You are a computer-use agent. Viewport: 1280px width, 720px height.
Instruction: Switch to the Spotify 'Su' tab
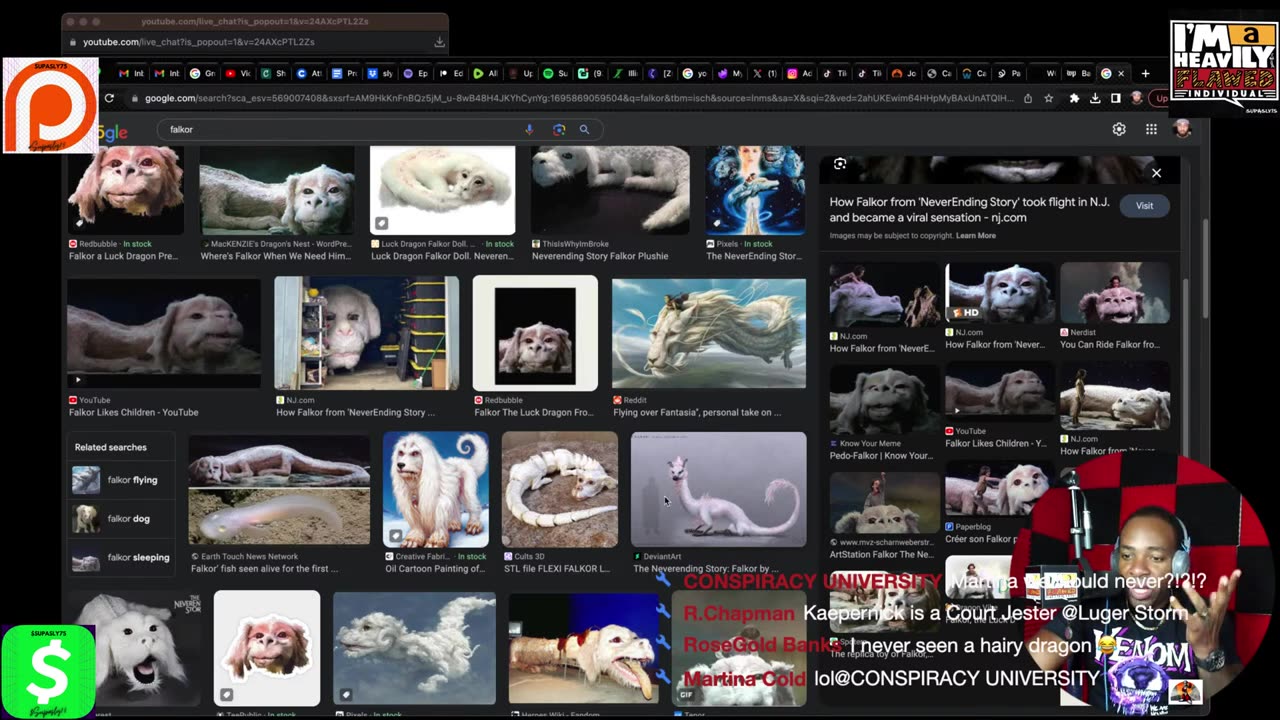[554, 73]
